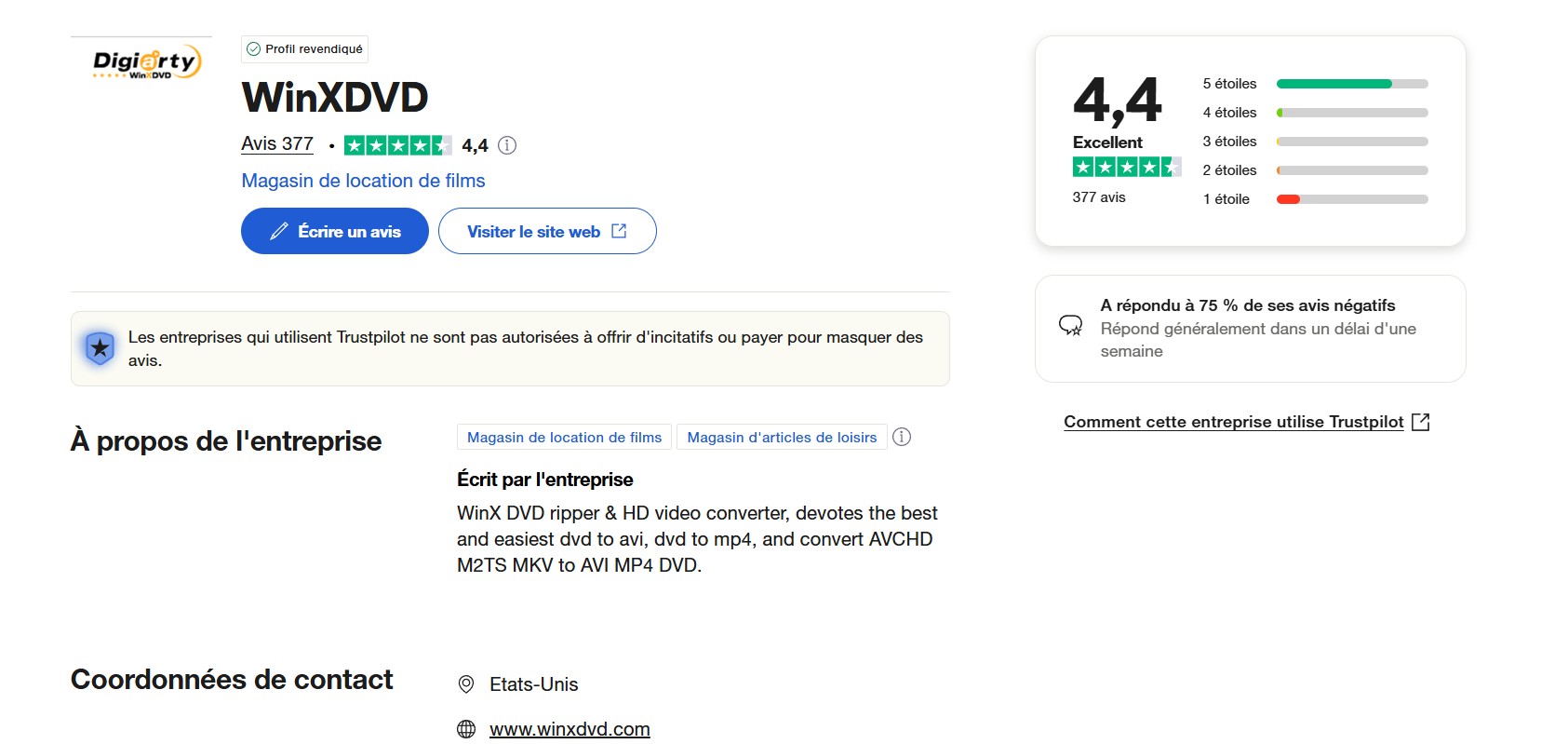Click the info icon after category tags
The width and height of the screenshot is (1568, 744).
[x=902, y=437]
